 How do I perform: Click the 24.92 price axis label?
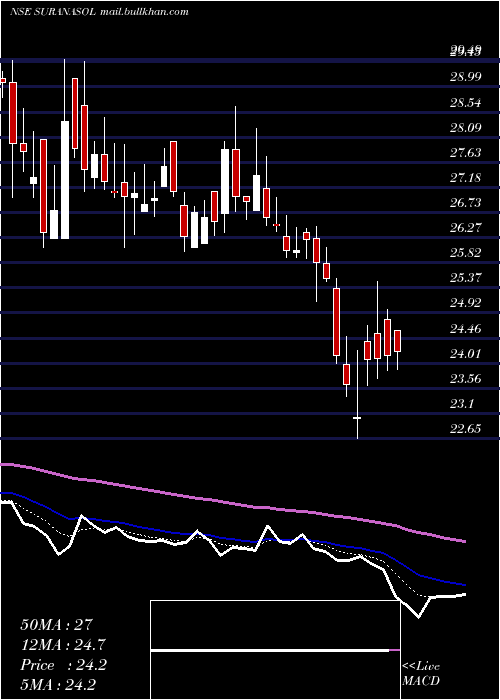coord(466,303)
